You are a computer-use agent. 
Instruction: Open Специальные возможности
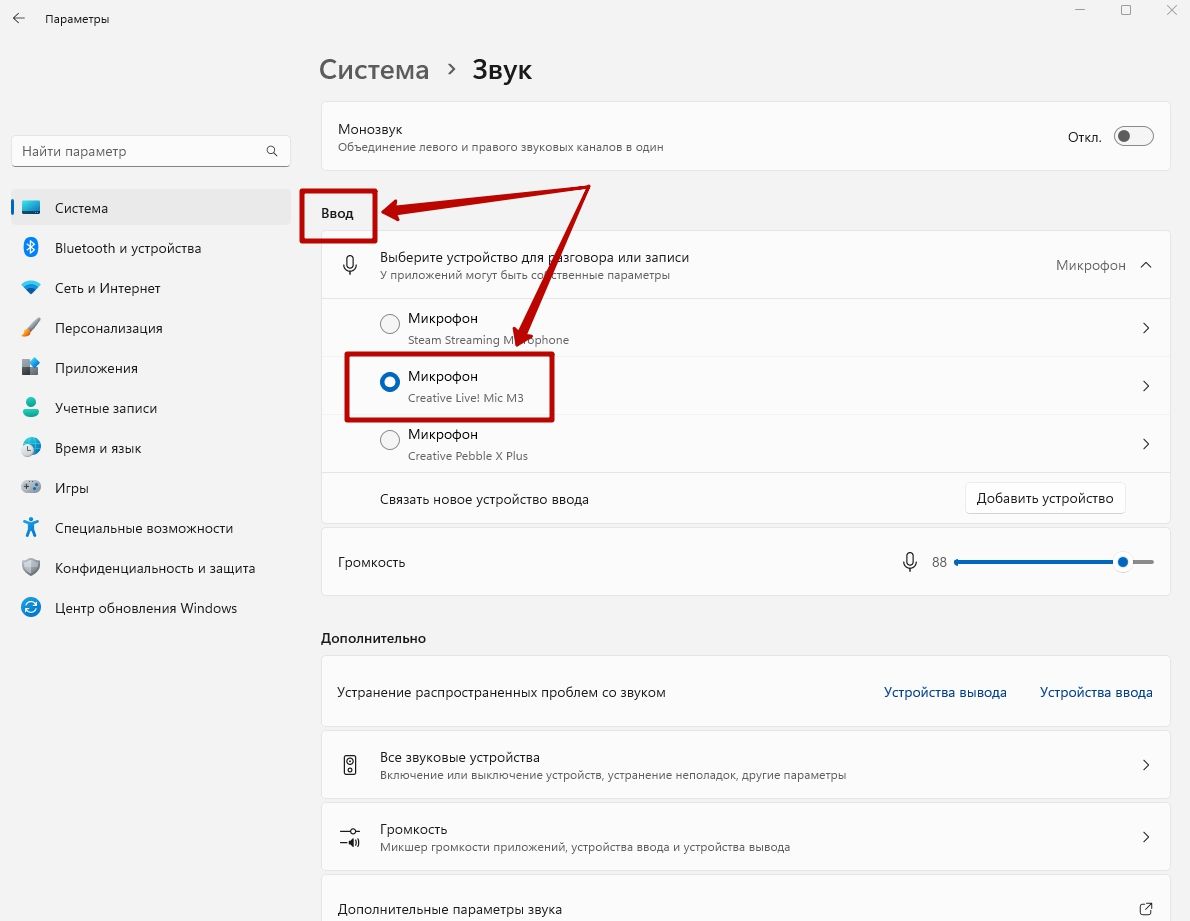pos(151,528)
